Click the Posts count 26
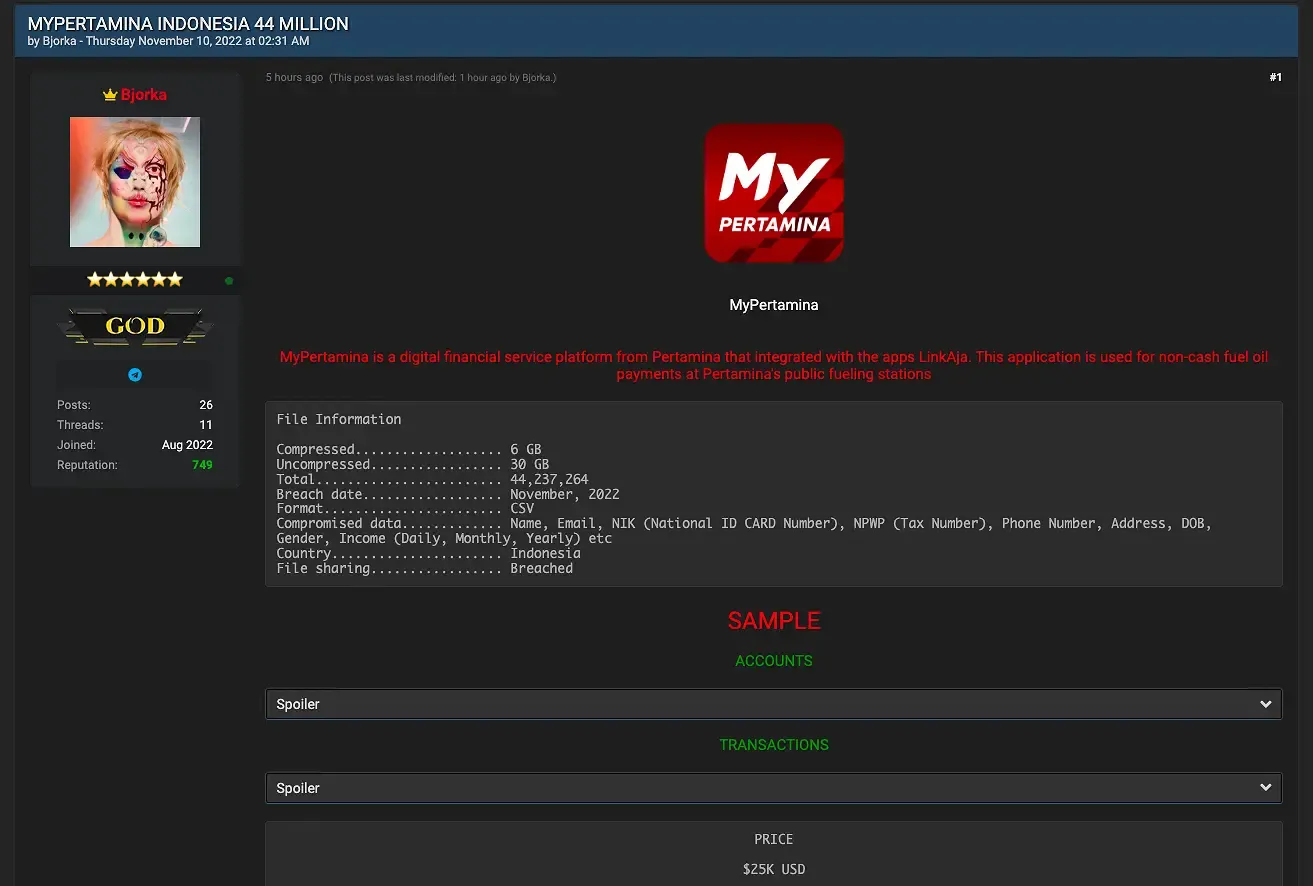Image resolution: width=1313 pixels, height=886 pixels. (205, 405)
